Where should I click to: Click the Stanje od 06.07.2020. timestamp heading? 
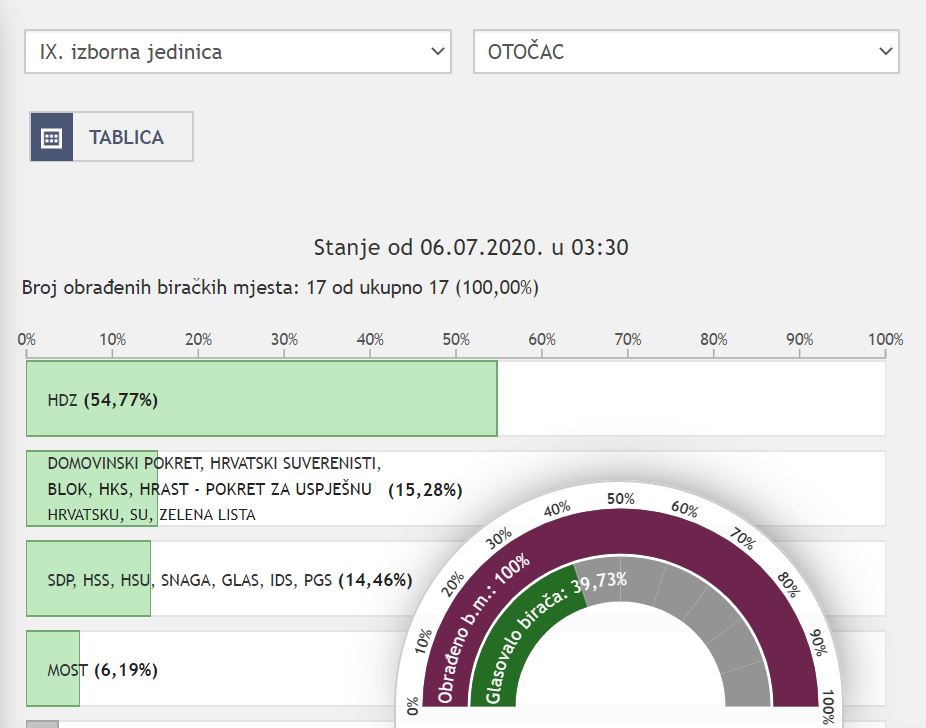point(471,247)
